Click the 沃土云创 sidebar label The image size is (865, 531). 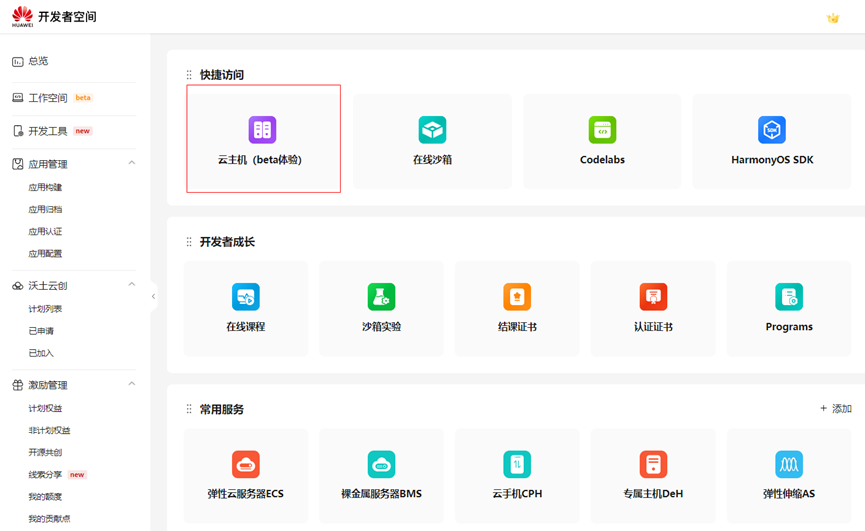[48, 286]
